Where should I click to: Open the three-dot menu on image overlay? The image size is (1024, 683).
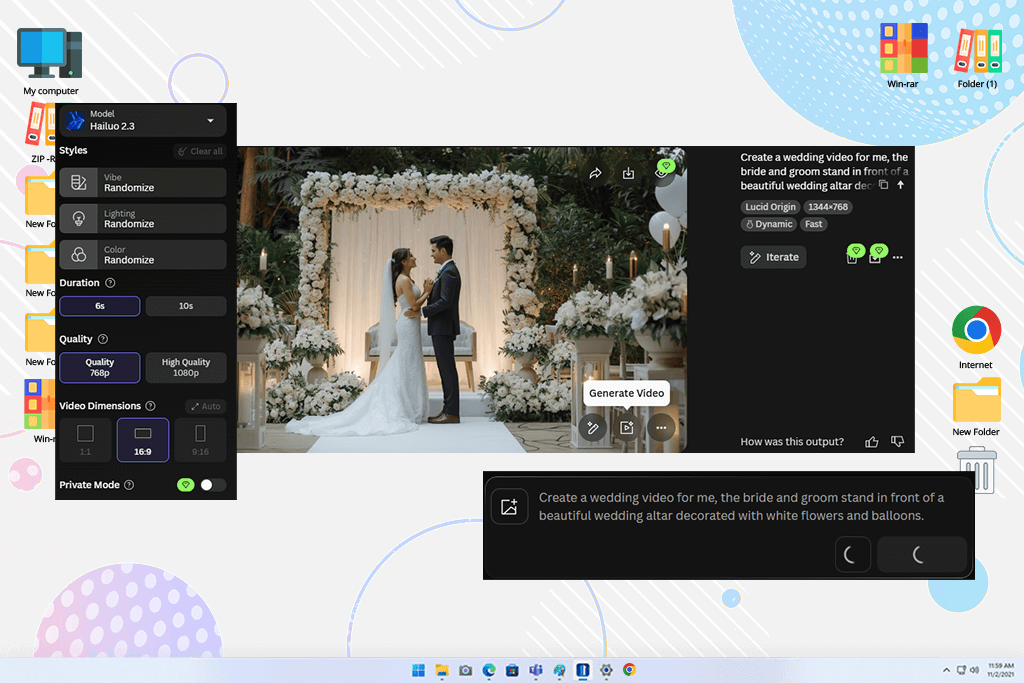click(661, 428)
